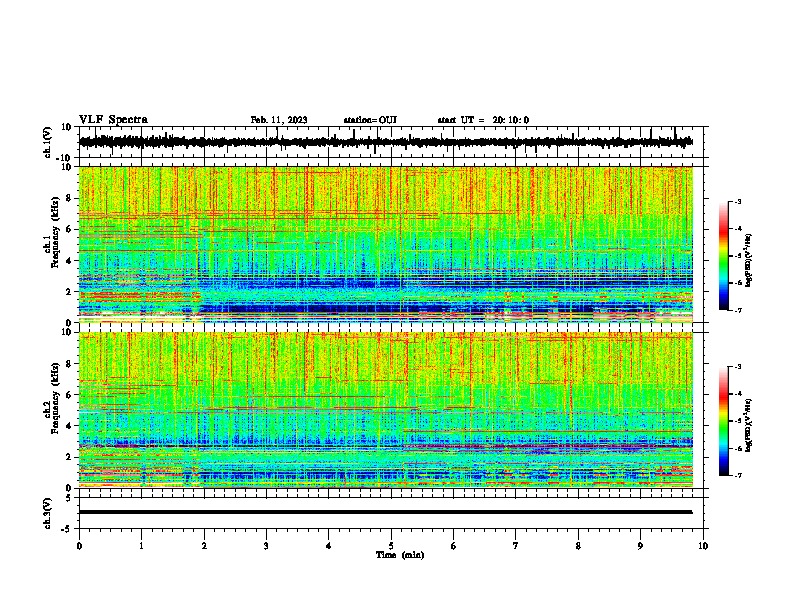Click the time axis tick label "1"
Image resolution: width=792 pixels, height=612 pixels.
tap(141, 546)
